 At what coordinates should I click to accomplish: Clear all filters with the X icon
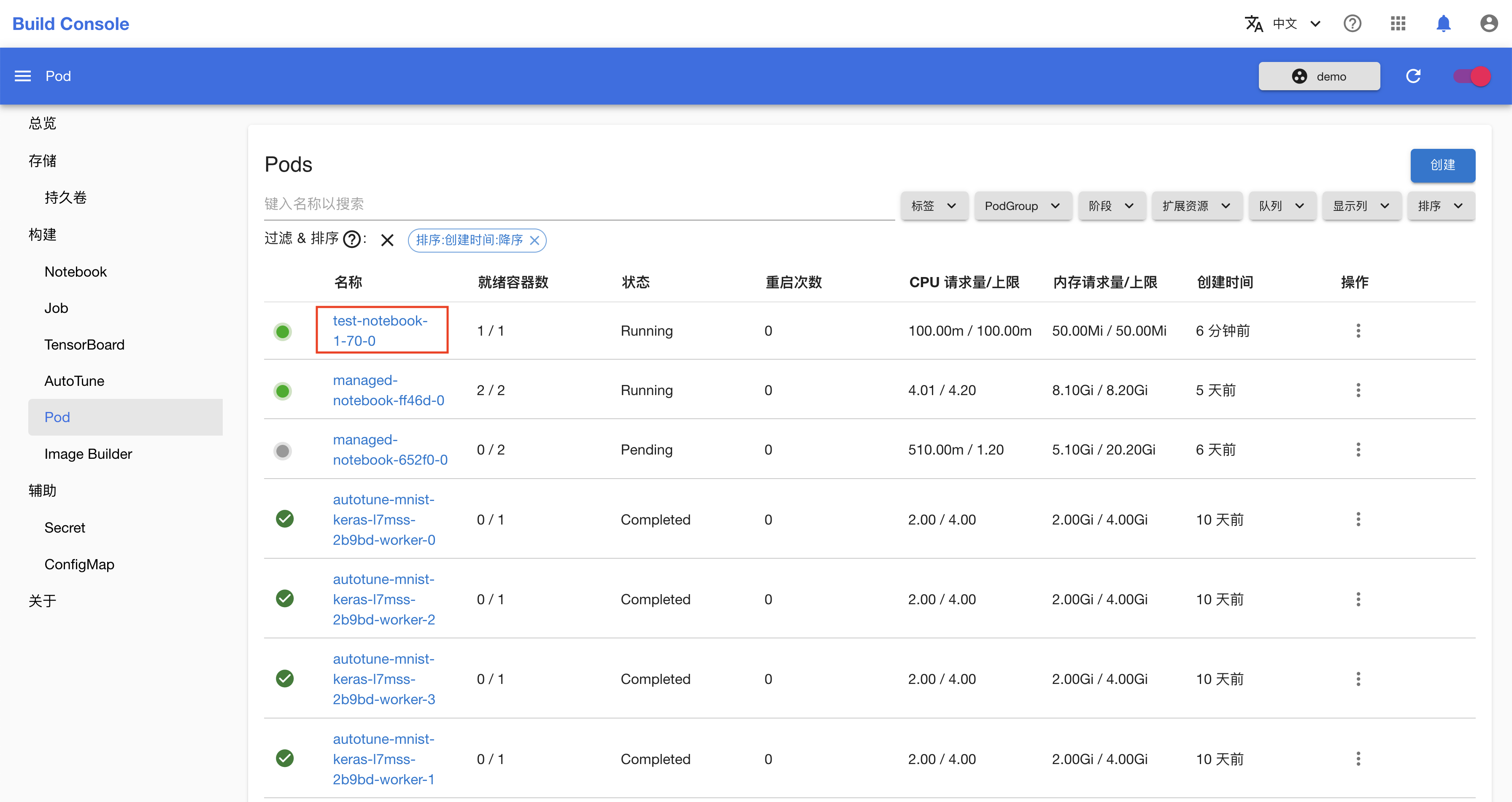point(387,240)
